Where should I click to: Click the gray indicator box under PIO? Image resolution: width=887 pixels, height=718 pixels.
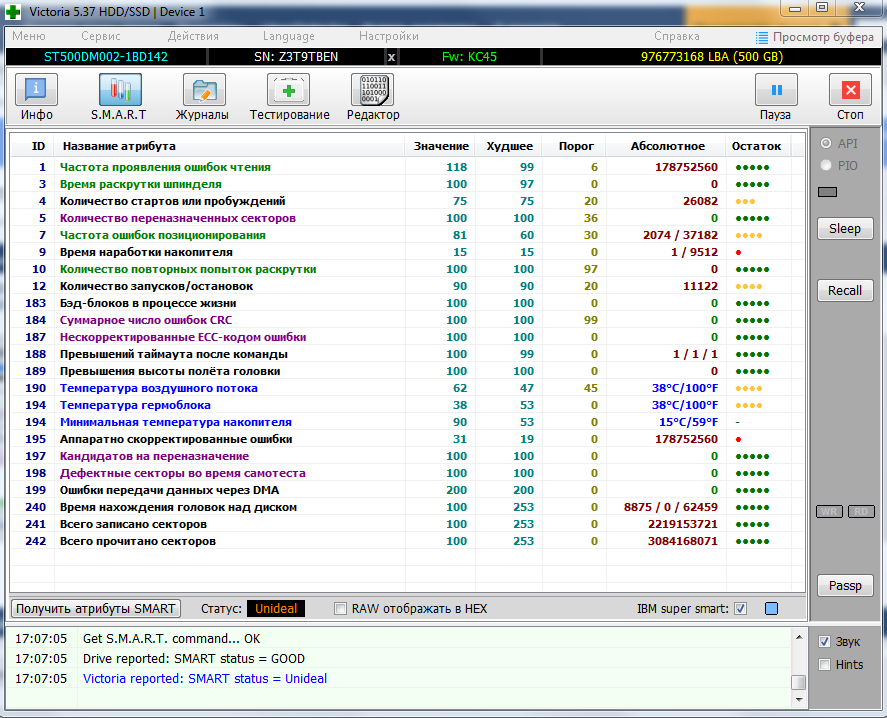(827, 192)
